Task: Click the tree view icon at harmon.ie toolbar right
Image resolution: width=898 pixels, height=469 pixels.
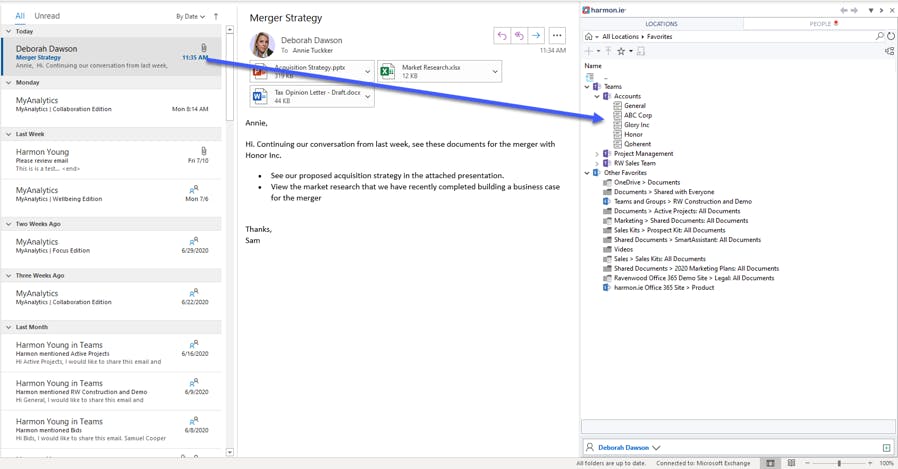Action: (x=889, y=51)
